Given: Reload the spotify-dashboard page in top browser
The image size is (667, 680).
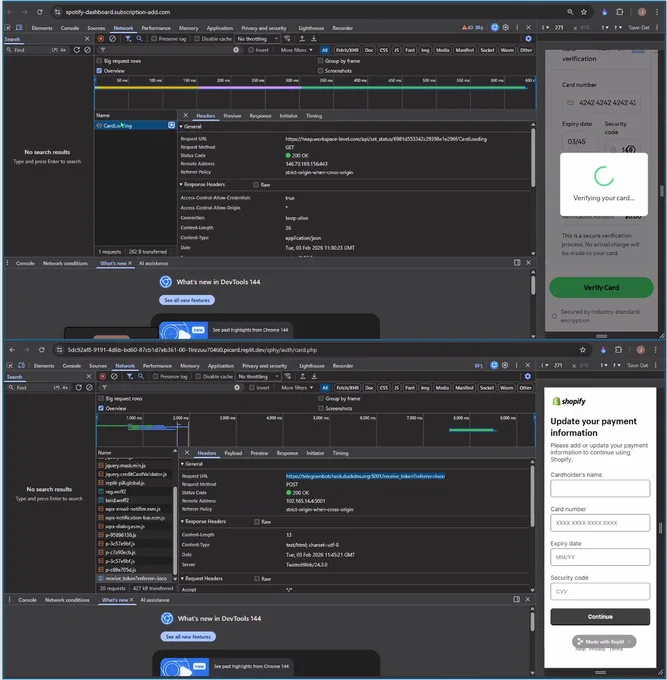Looking at the screenshot, I should [39, 12].
